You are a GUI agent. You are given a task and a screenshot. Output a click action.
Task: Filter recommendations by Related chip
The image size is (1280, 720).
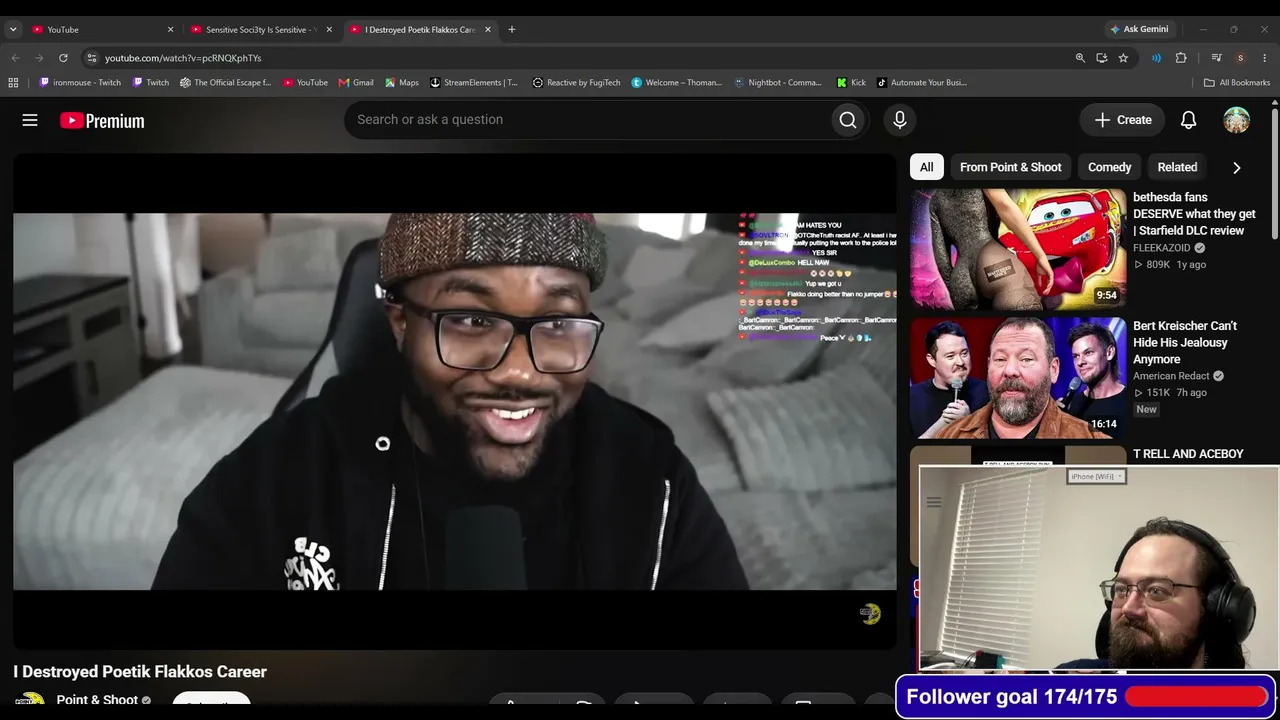coord(1177,167)
